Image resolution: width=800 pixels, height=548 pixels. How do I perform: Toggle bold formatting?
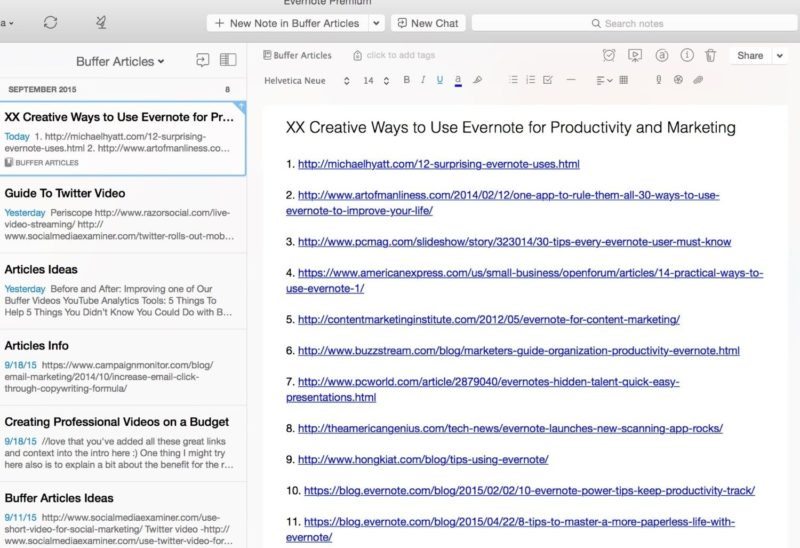(x=407, y=80)
